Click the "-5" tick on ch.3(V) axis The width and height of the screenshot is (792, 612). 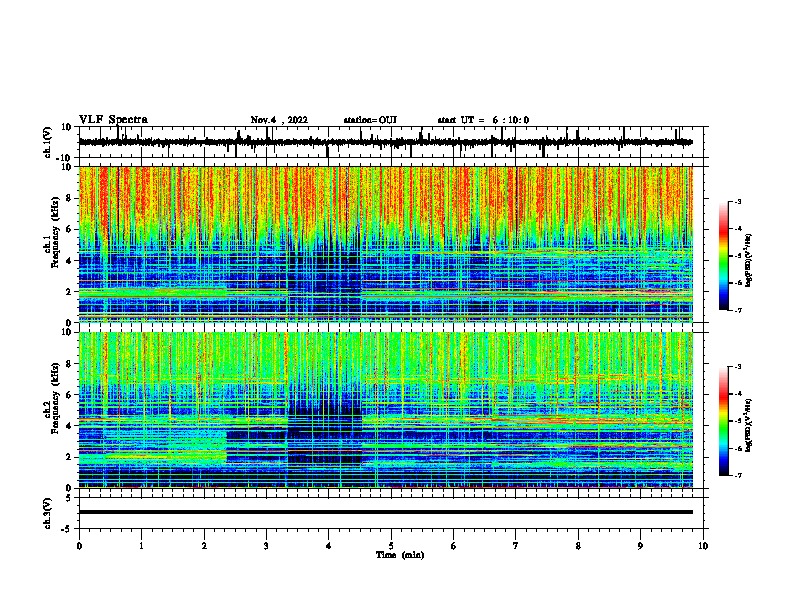pos(68,529)
